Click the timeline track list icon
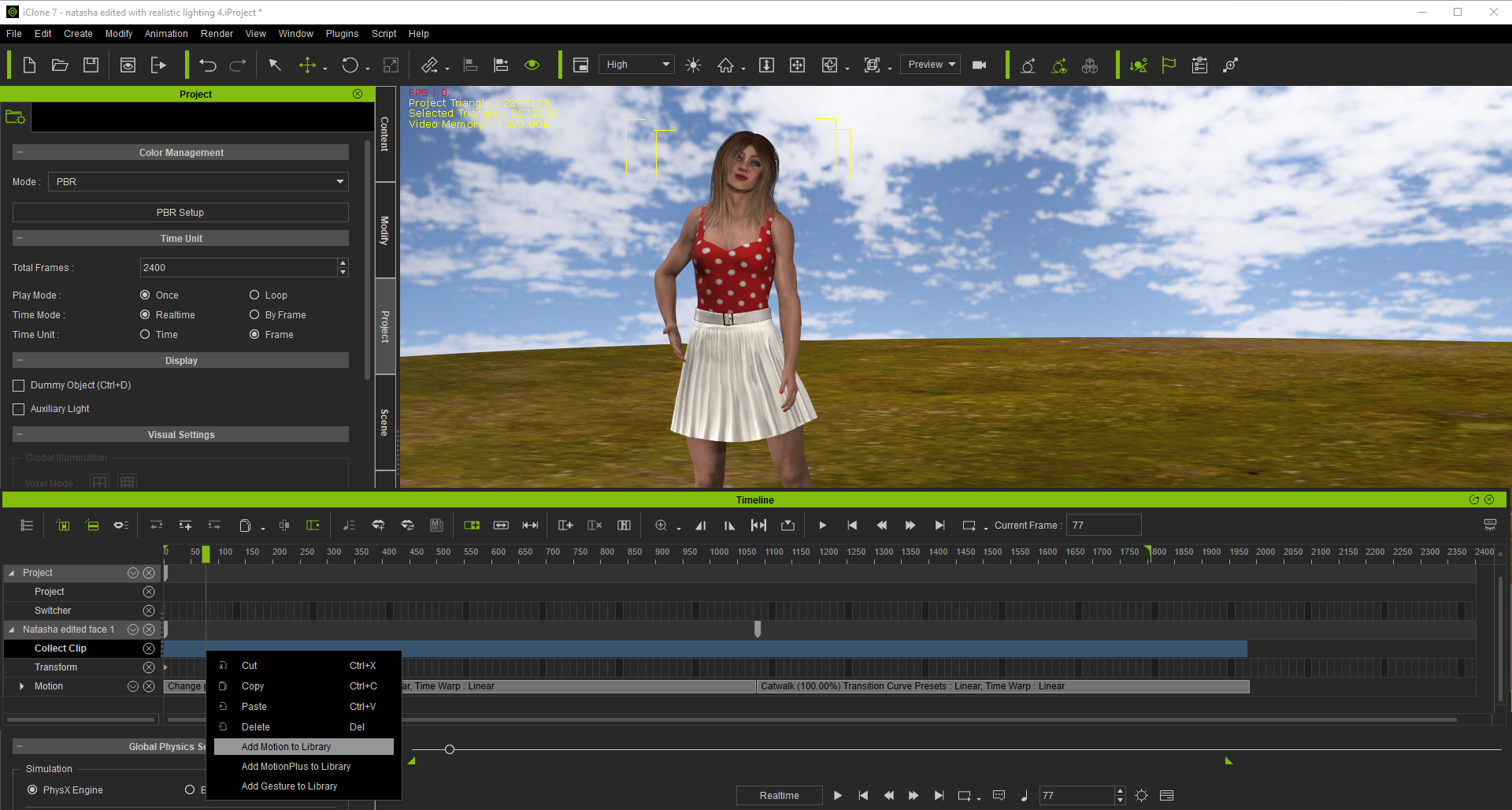This screenshot has width=1512, height=810. pyautogui.click(x=27, y=526)
